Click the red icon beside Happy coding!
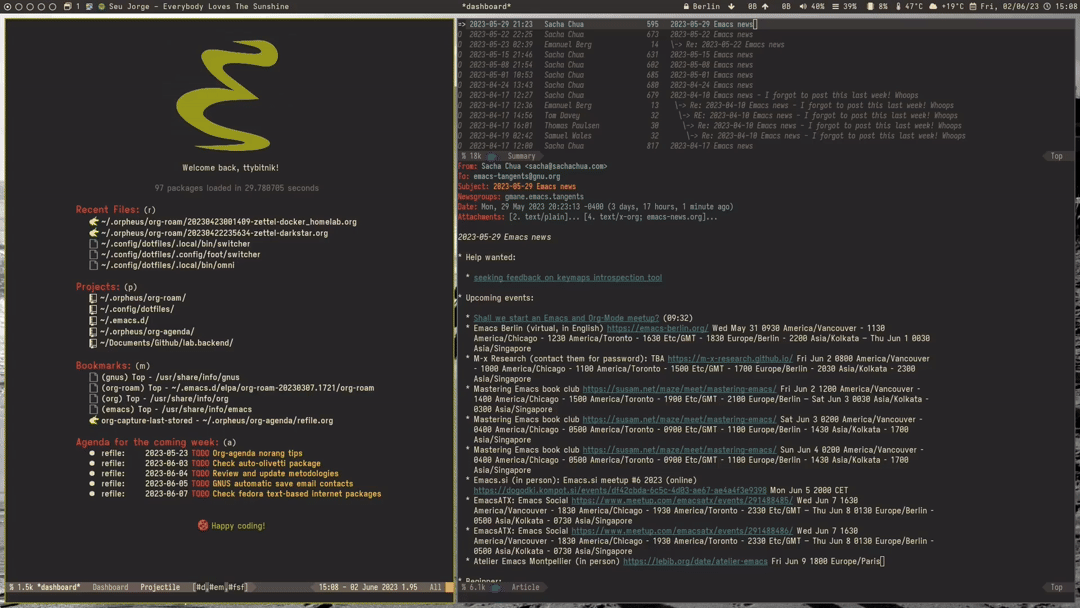This screenshot has width=1080, height=608. point(203,525)
